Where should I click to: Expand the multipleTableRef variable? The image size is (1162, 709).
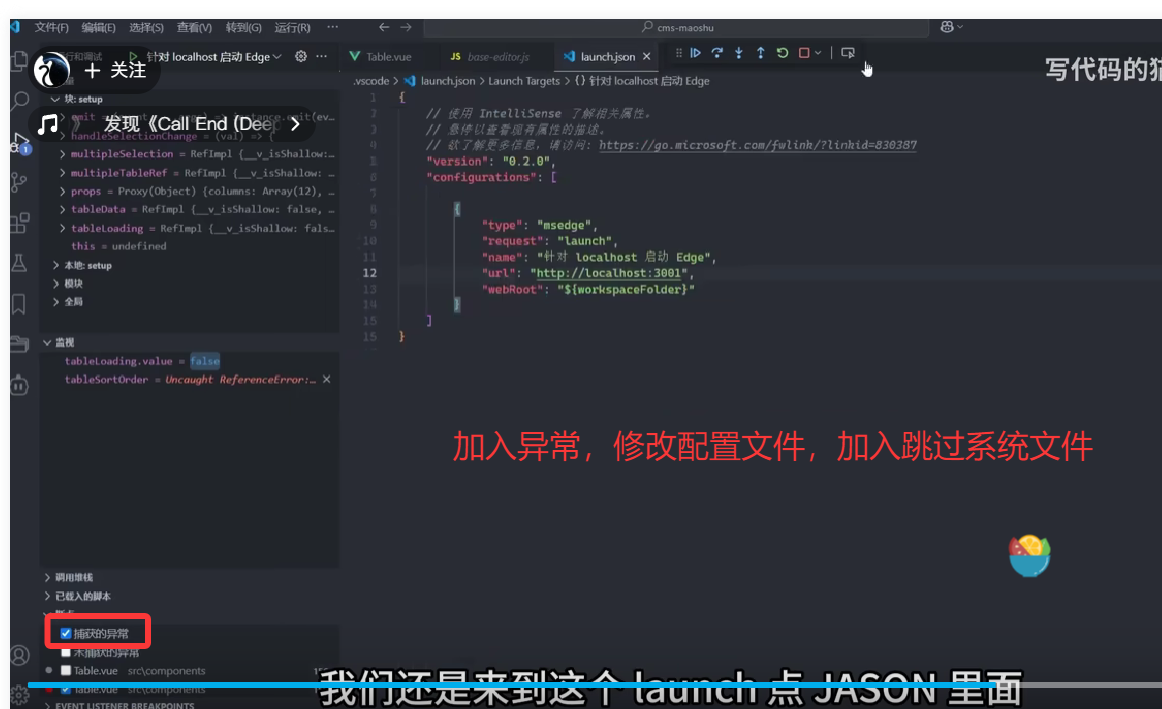pos(62,173)
